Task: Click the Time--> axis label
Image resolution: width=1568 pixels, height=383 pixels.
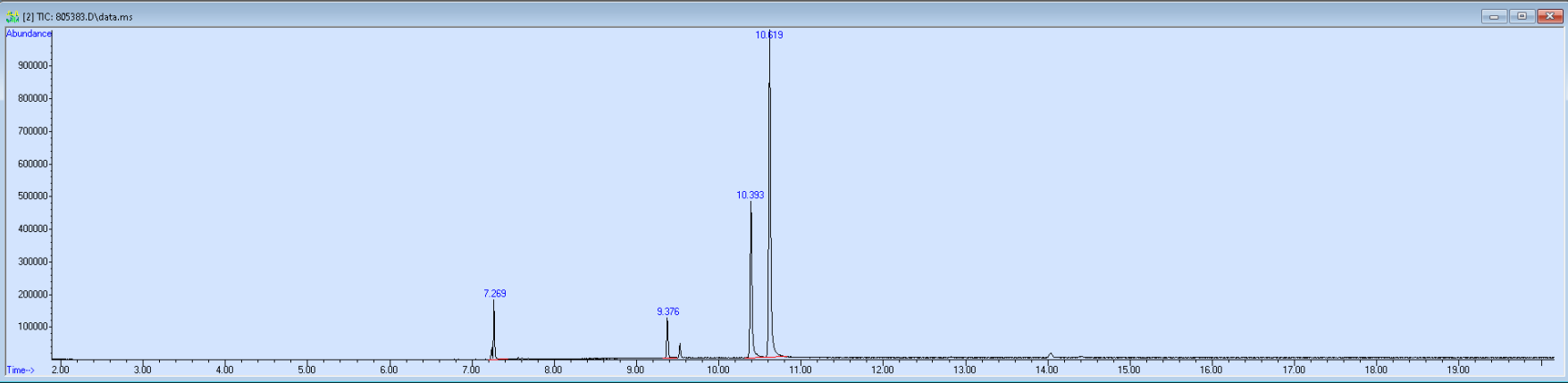Action: click(21, 370)
